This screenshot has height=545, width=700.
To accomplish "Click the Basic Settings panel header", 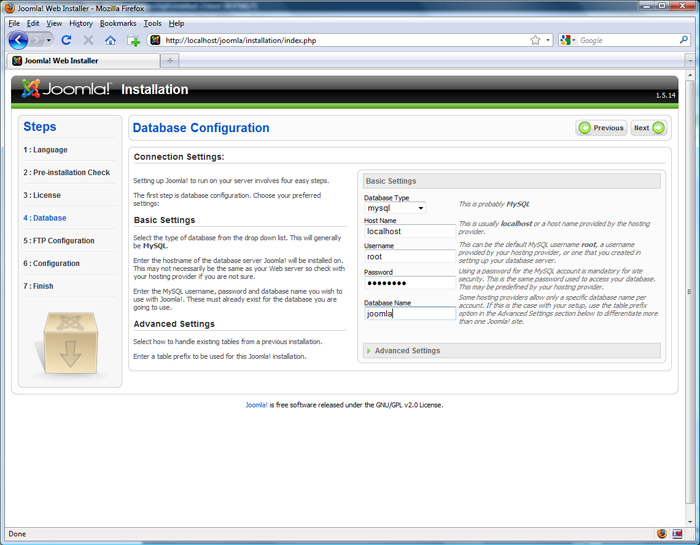I will [x=512, y=181].
